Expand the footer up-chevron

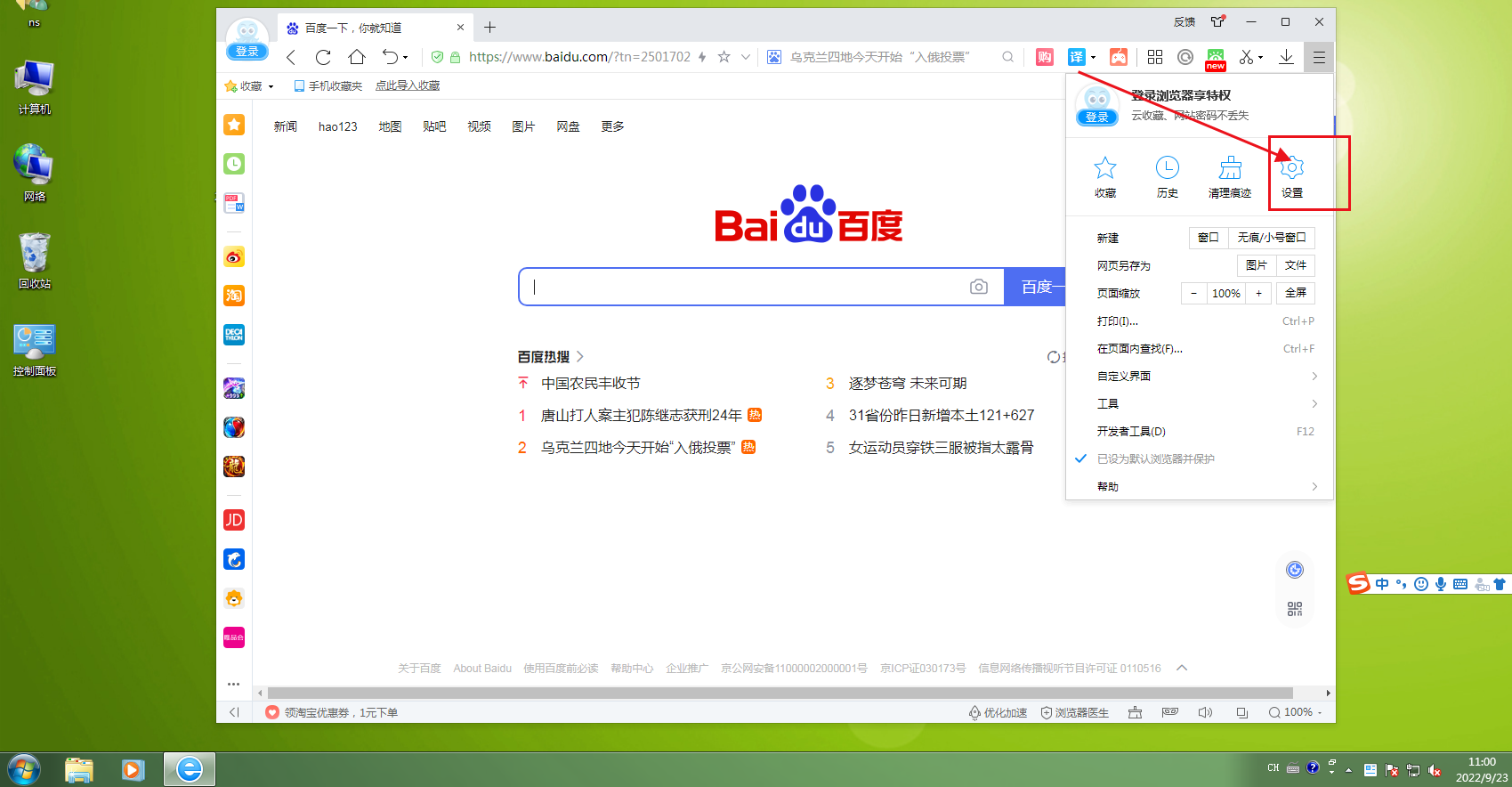tap(1182, 668)
